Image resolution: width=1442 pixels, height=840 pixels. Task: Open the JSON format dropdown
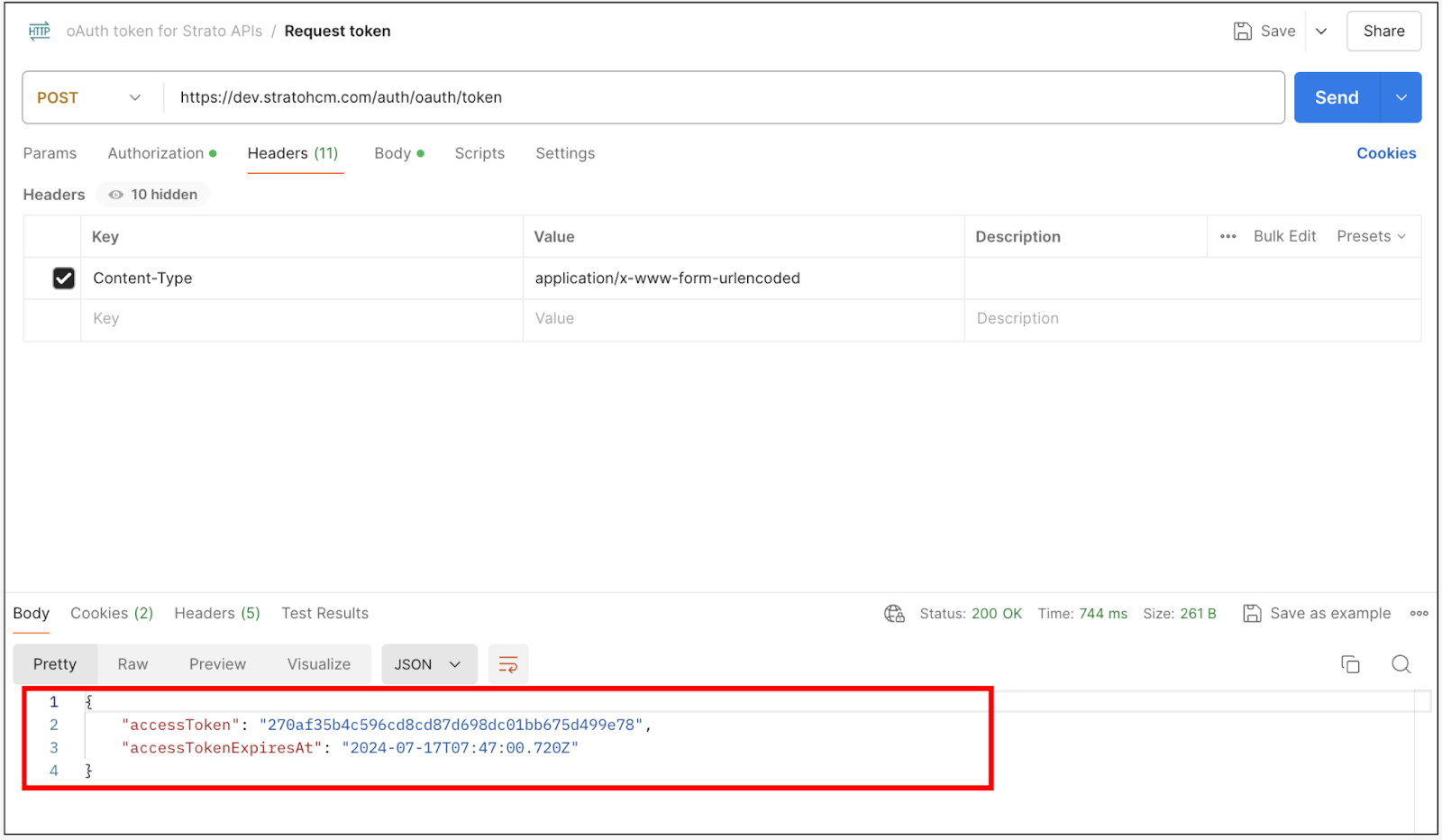pos(428,664)
